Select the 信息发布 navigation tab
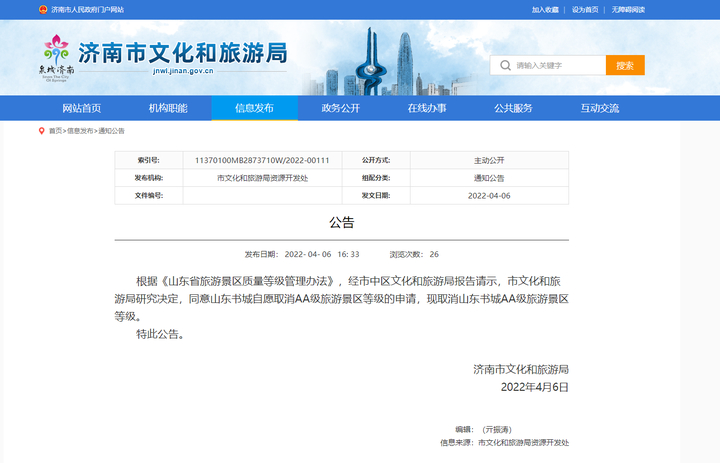Image resolution: width=720 pixels, height=463 pixels. click(x=254, y=108)
